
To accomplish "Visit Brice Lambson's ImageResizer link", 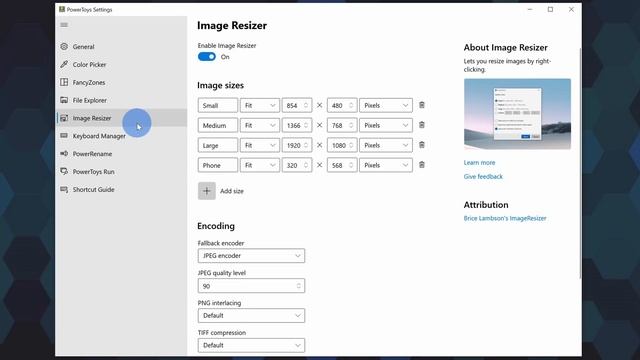I will coord(505,218).
